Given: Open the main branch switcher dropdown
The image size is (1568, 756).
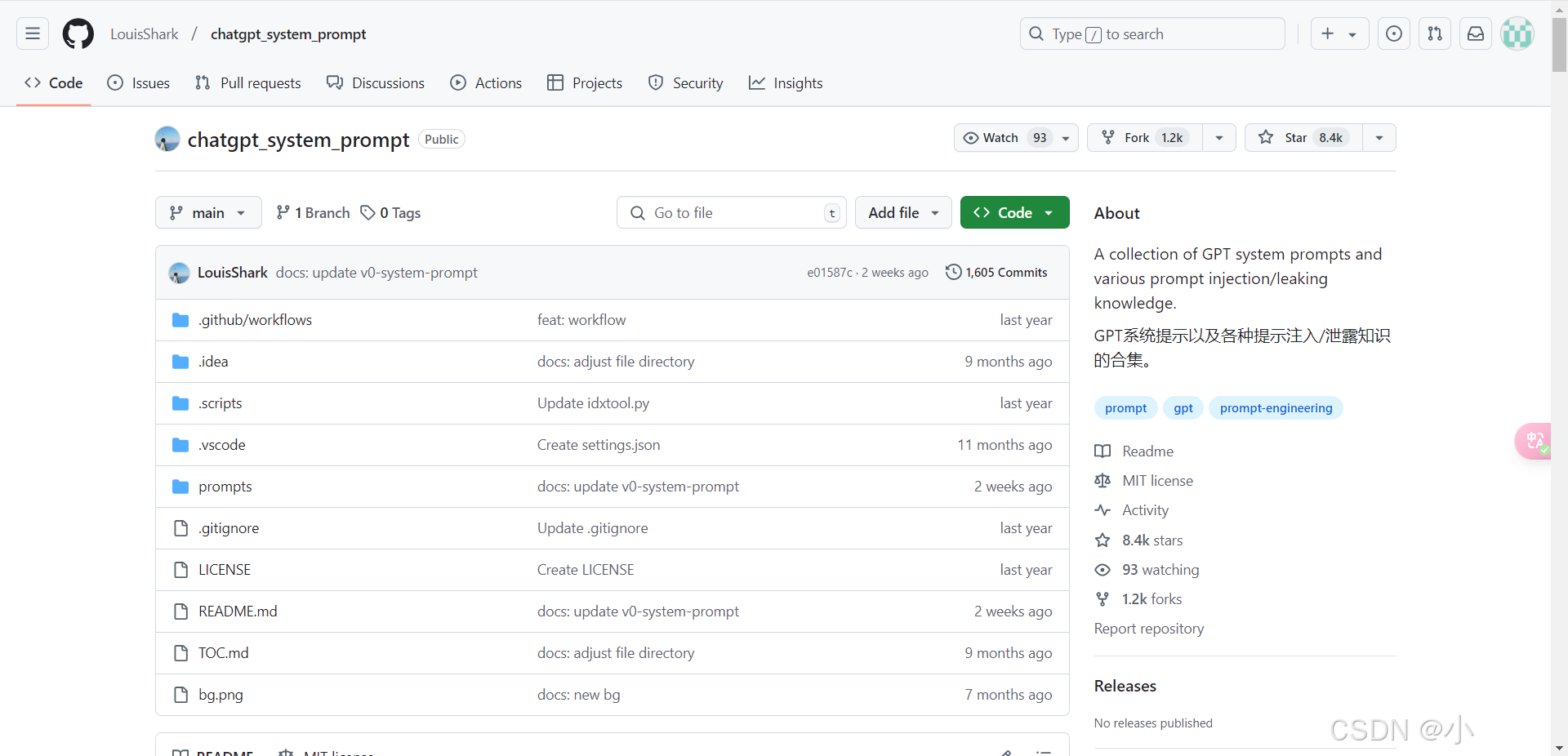Looking at the screenshot, I should (208, 212).
